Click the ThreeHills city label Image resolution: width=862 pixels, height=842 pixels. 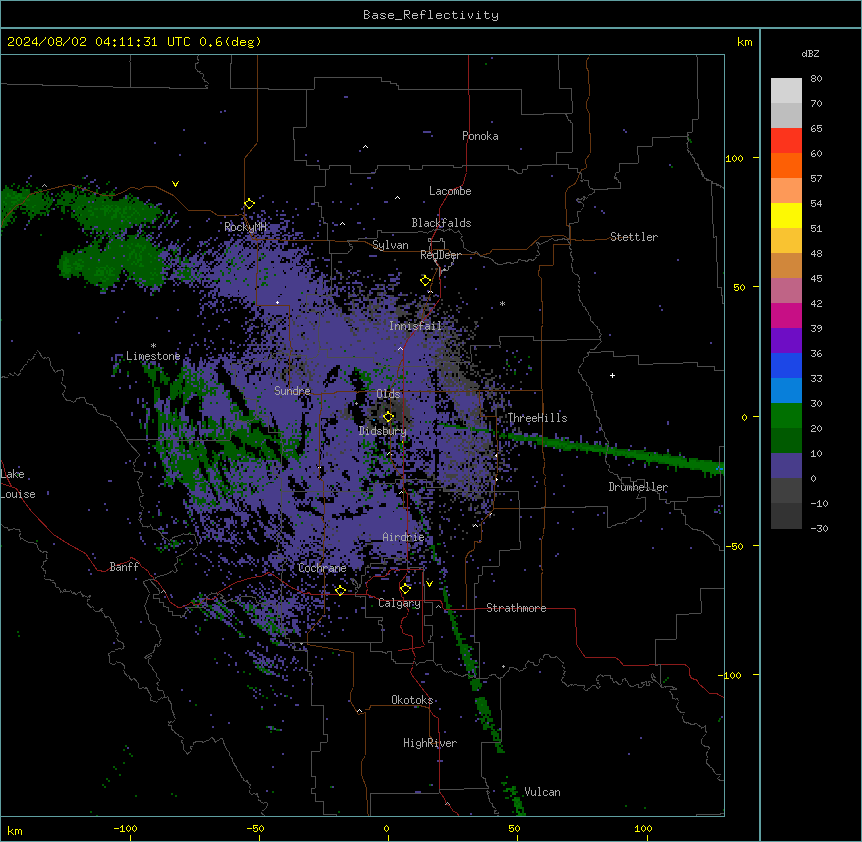[537, 418]
